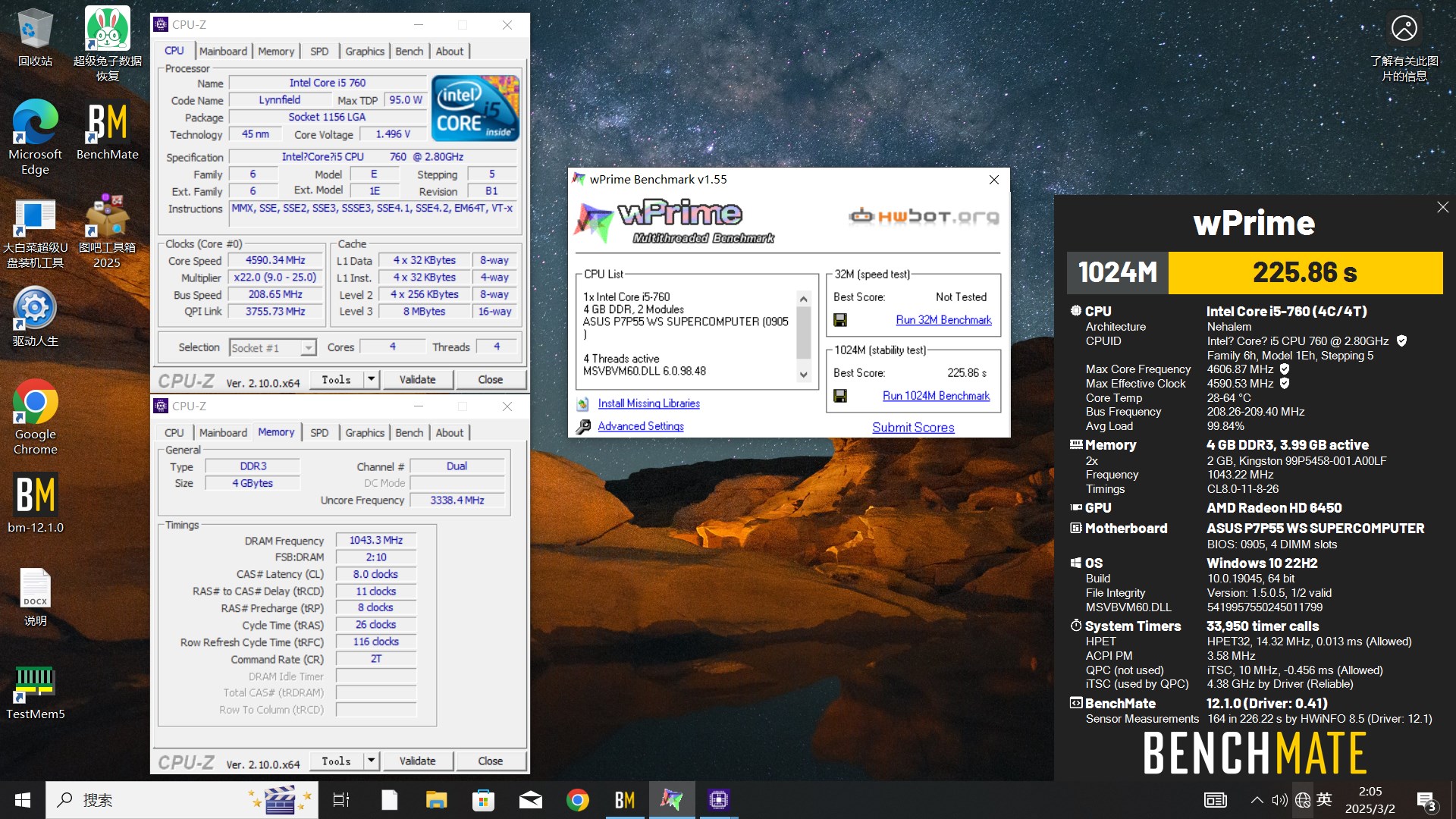Click Advanced Settings link in wPrime

point(641,427)
